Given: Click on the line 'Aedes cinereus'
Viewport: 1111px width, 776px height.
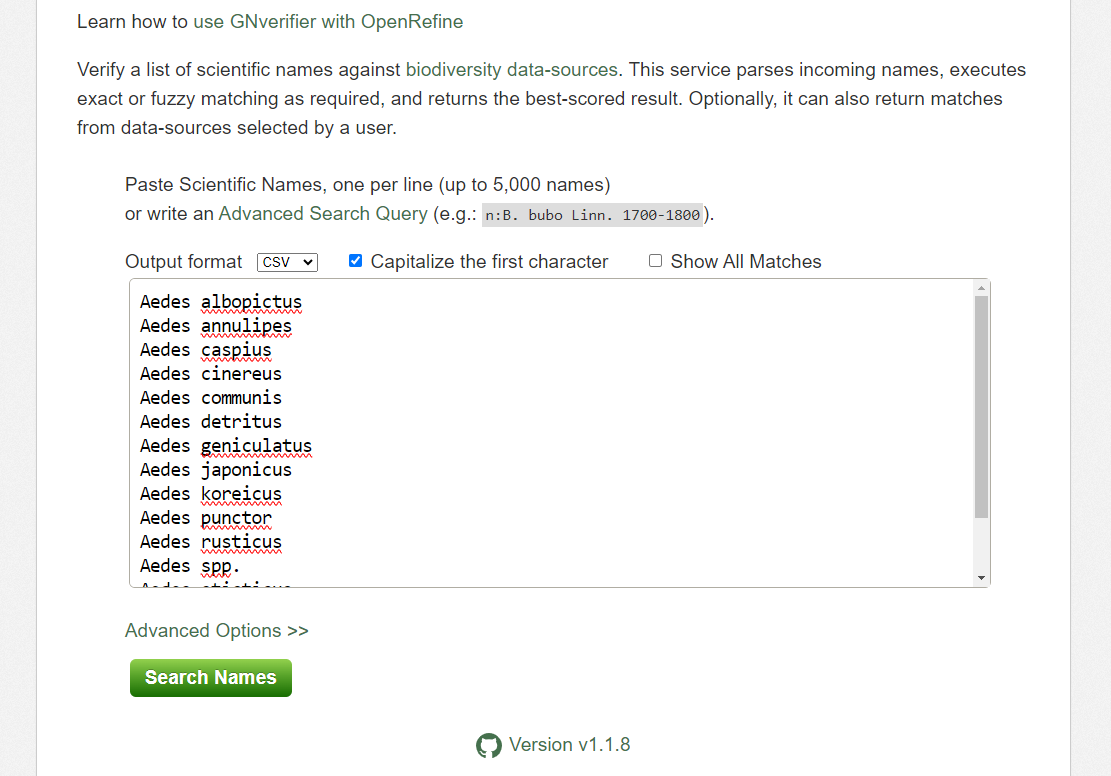Looking at the screenshot, I should [211, 374].
